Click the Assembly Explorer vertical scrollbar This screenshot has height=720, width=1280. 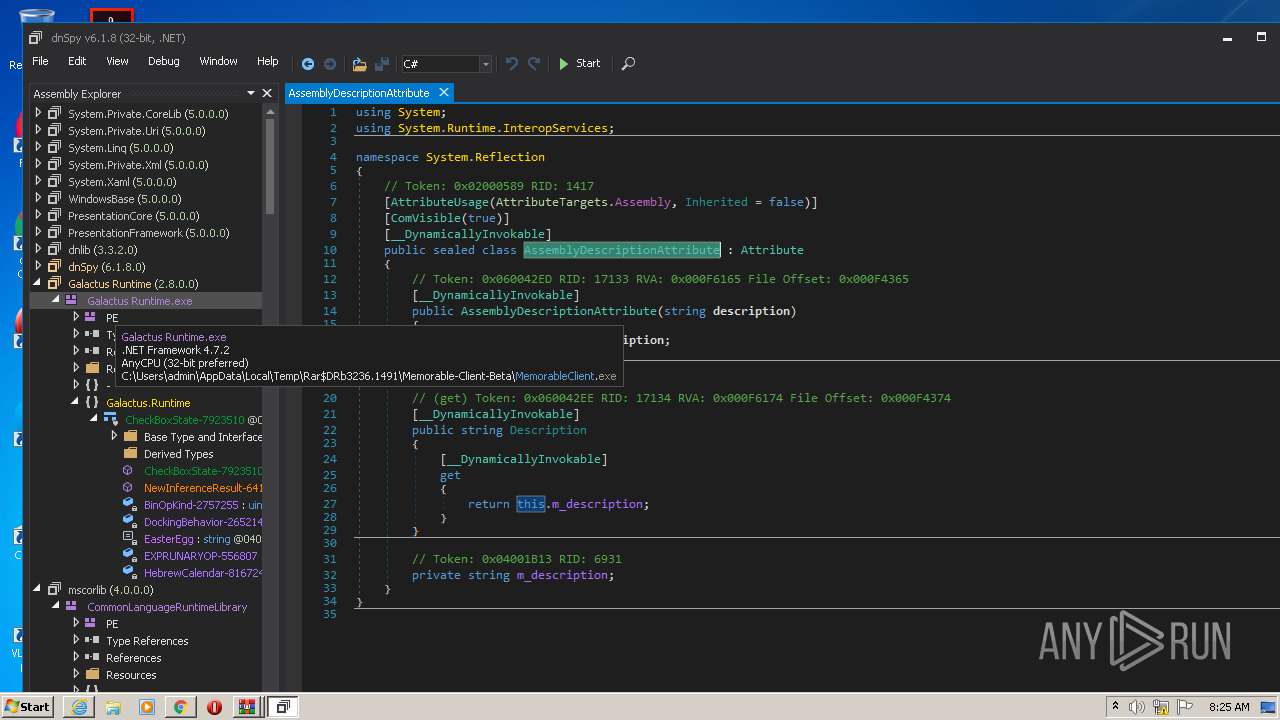pos(269,165)
